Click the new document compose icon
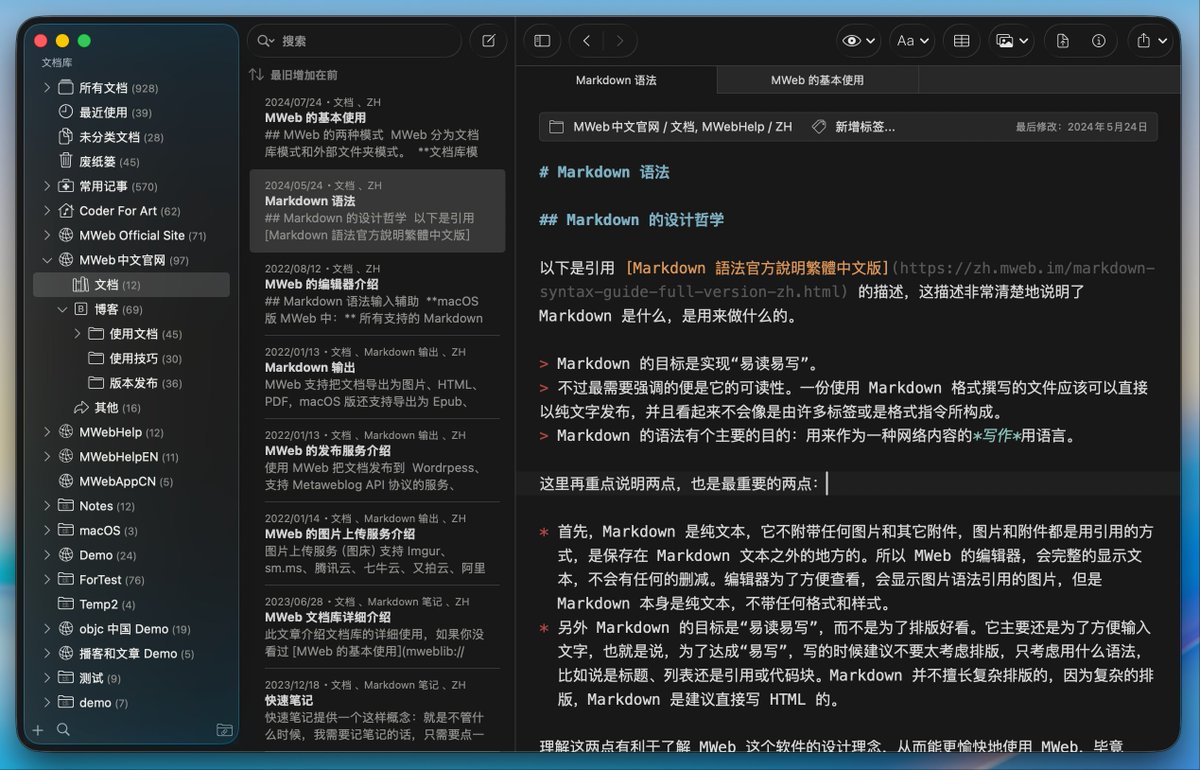 click(x=487, y=40)
